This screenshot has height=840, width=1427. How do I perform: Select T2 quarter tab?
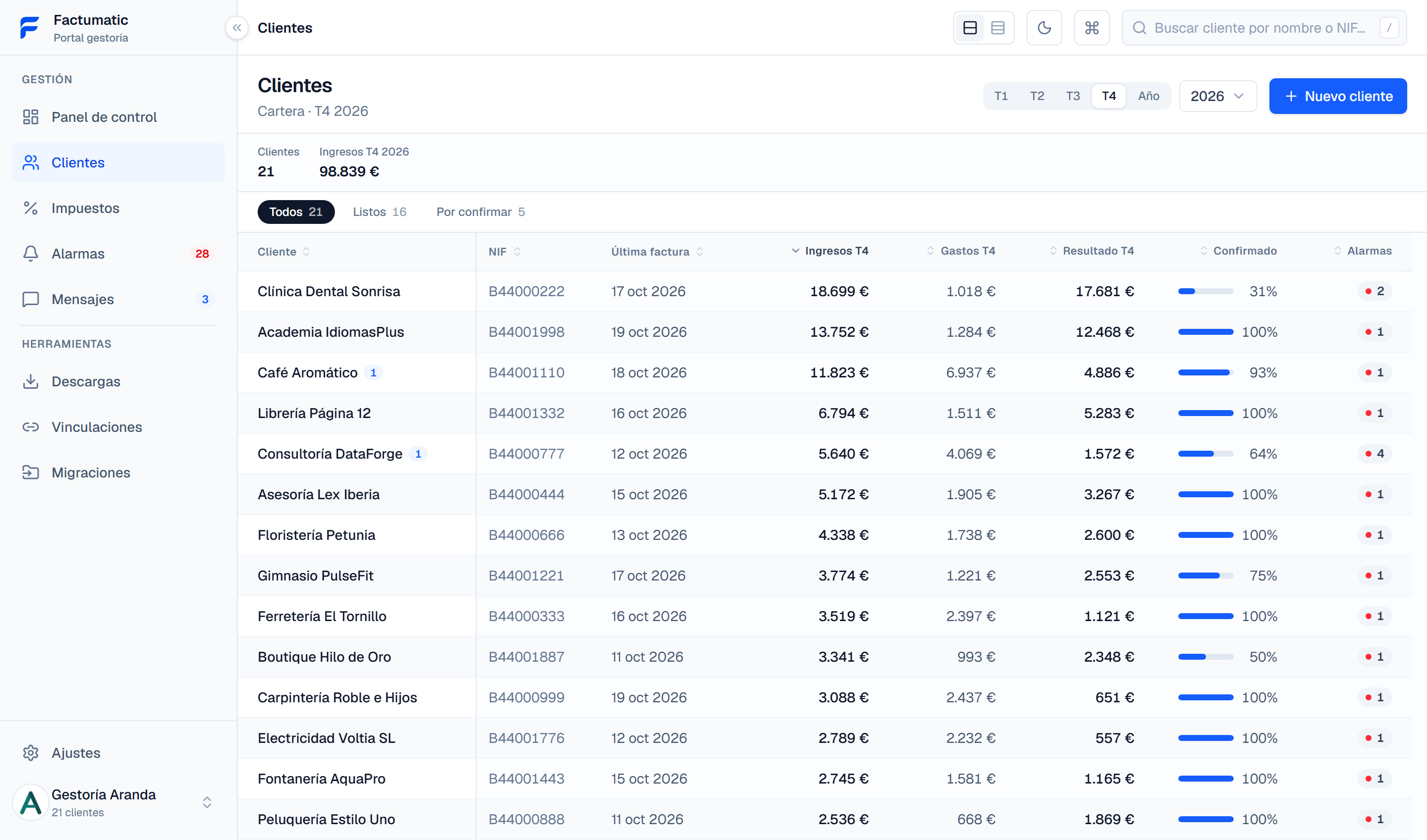tap(1037, 96)
